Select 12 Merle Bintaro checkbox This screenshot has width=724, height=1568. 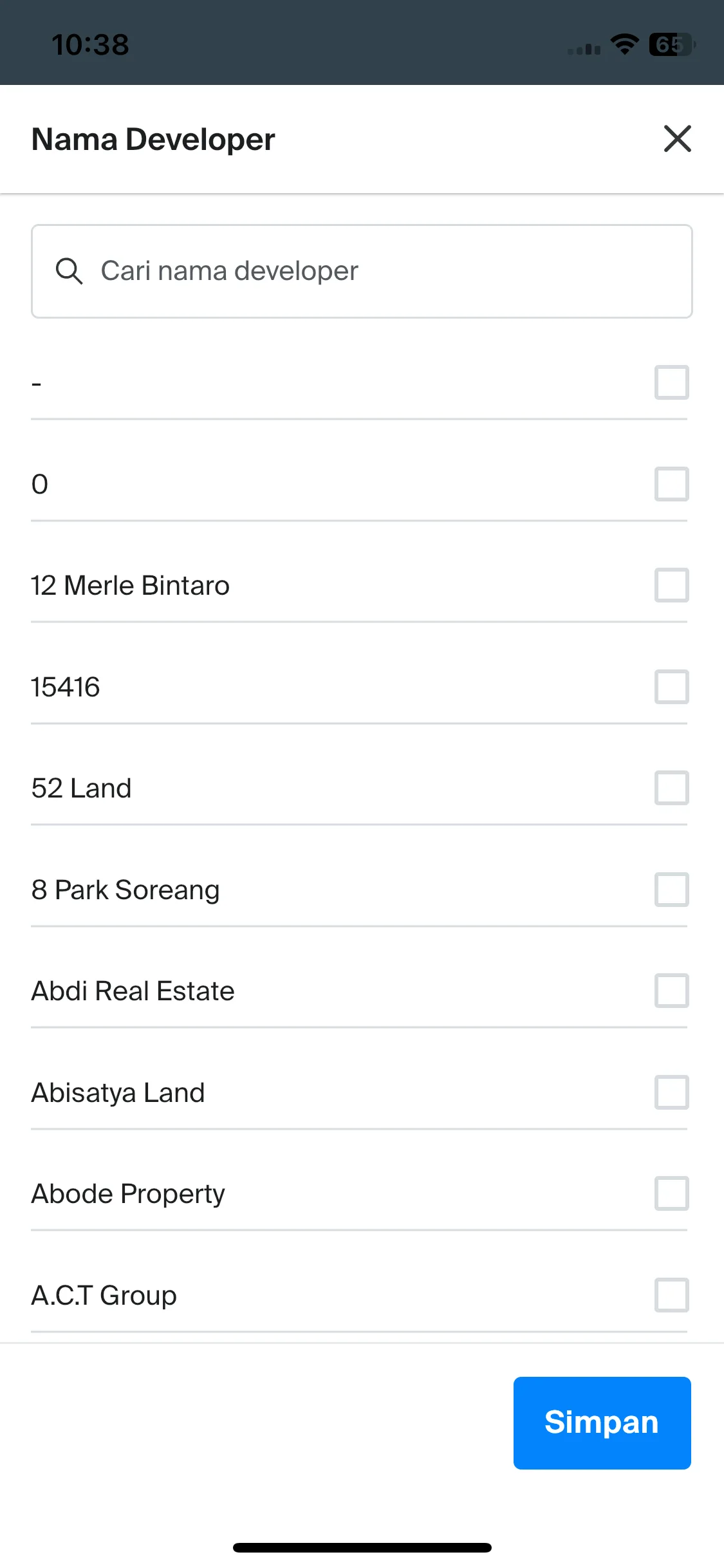(x=671, y=585)
